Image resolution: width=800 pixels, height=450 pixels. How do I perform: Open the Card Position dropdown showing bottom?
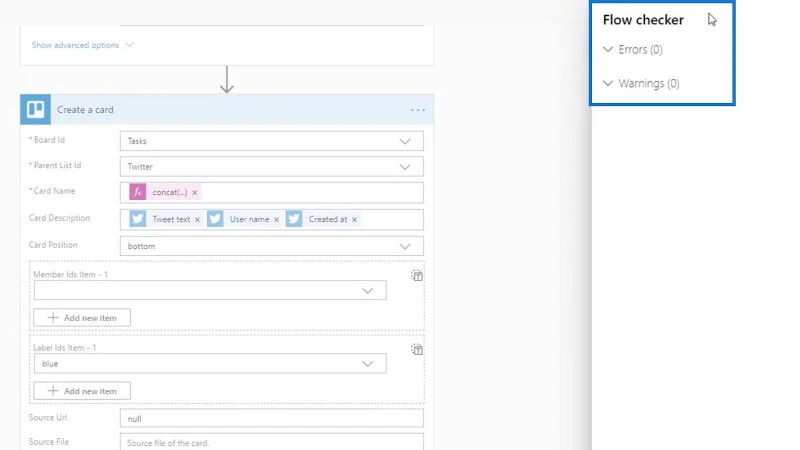[271, 246]
